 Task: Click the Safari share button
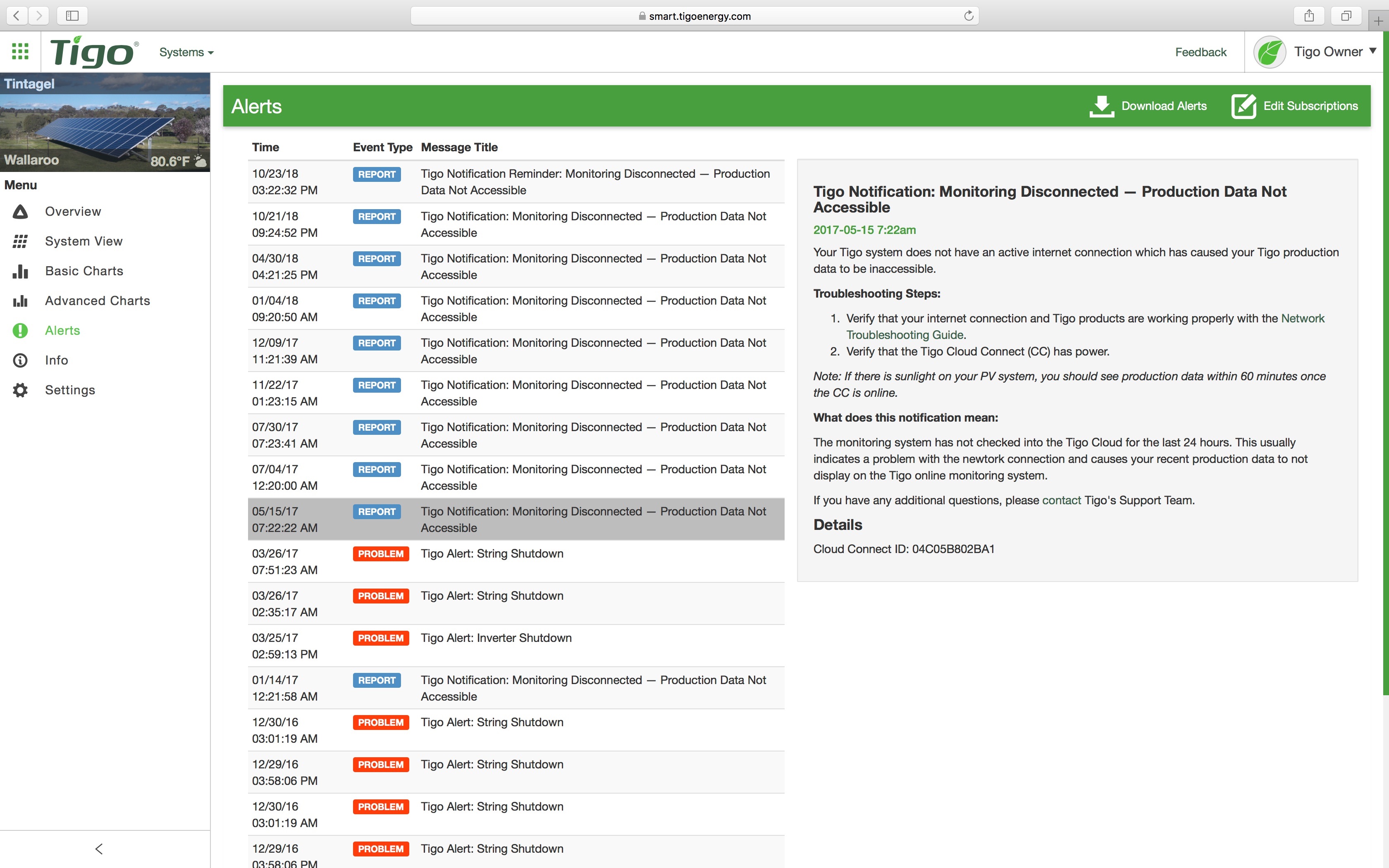[1309, 16]
